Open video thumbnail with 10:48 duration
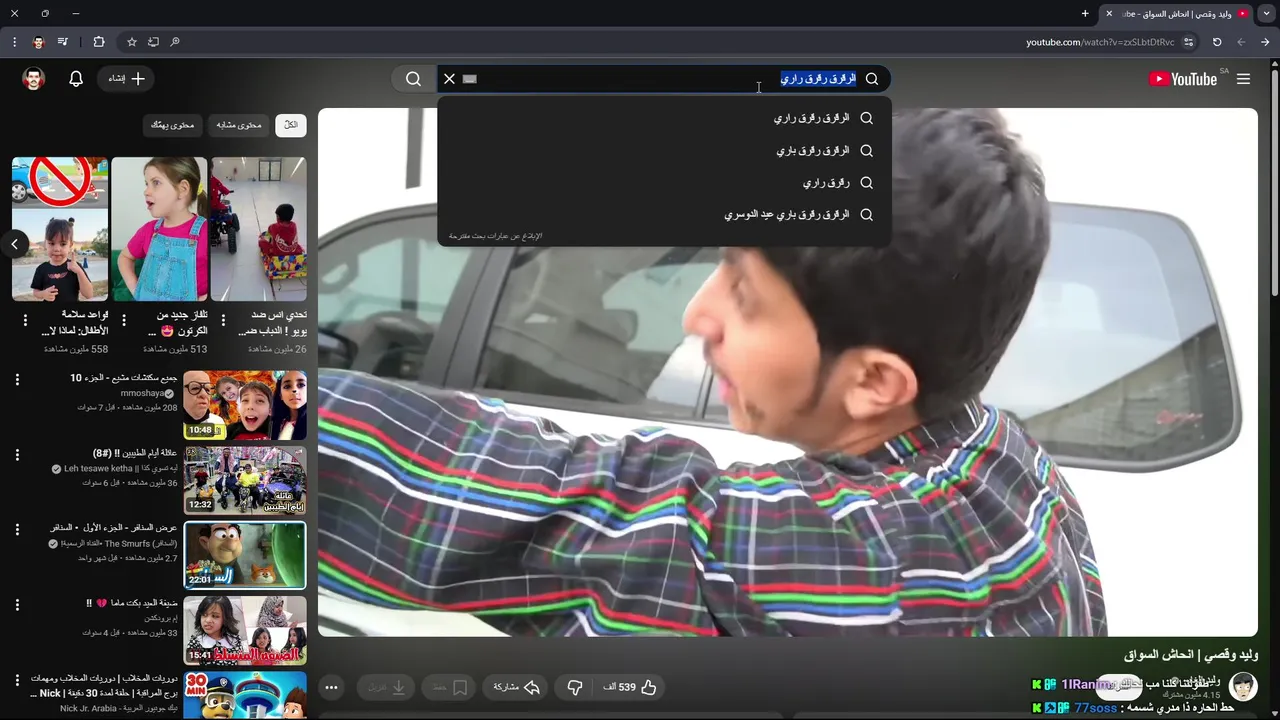Image resolution: width=1280 pixels, height=720 pixels. coord(245,405)
